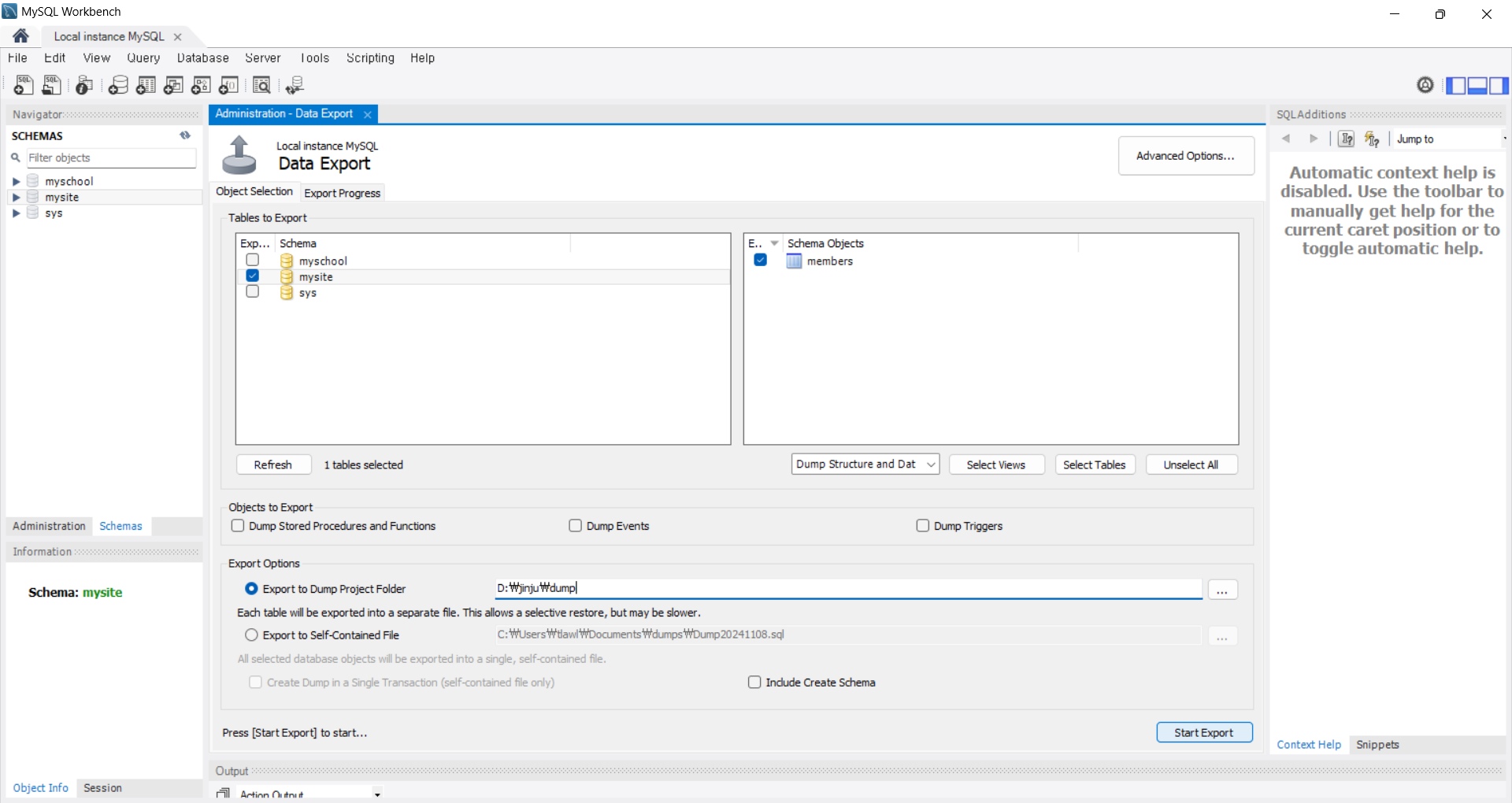
Task: Create a new SQL tab toolbar icon
Action: tap(24, 85)
